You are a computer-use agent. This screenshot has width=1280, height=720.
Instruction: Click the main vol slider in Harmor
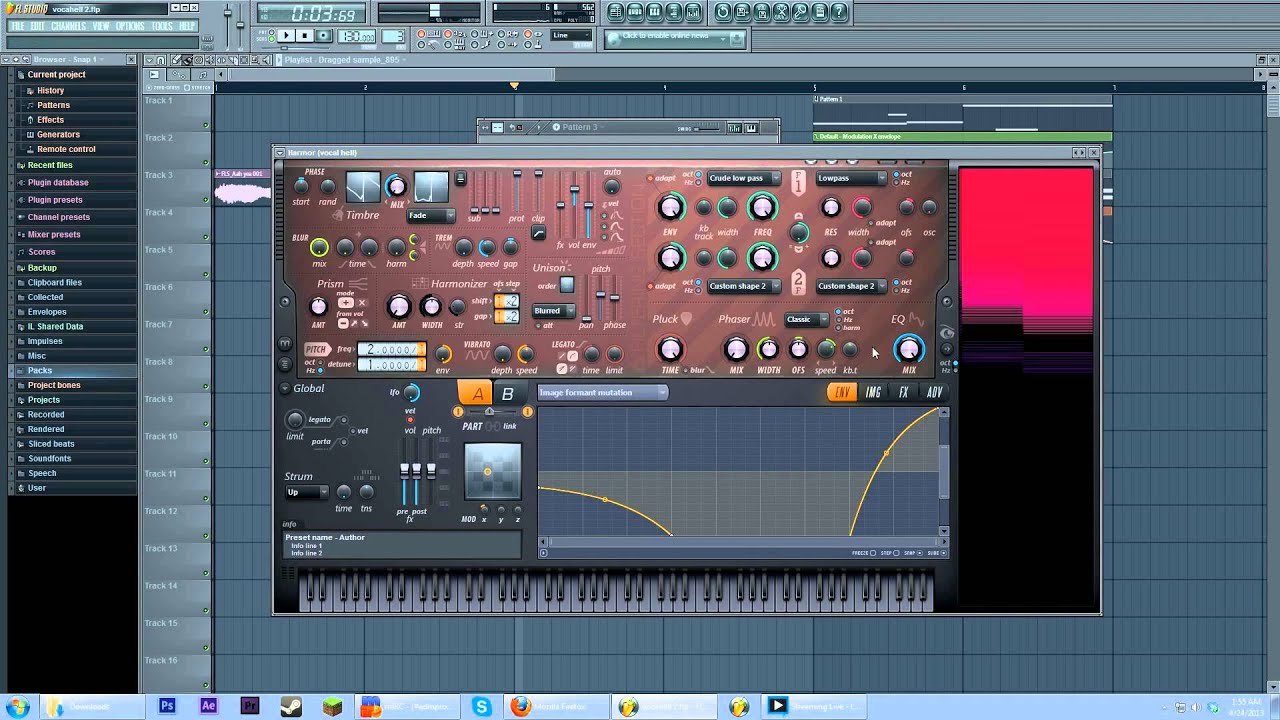574,207
